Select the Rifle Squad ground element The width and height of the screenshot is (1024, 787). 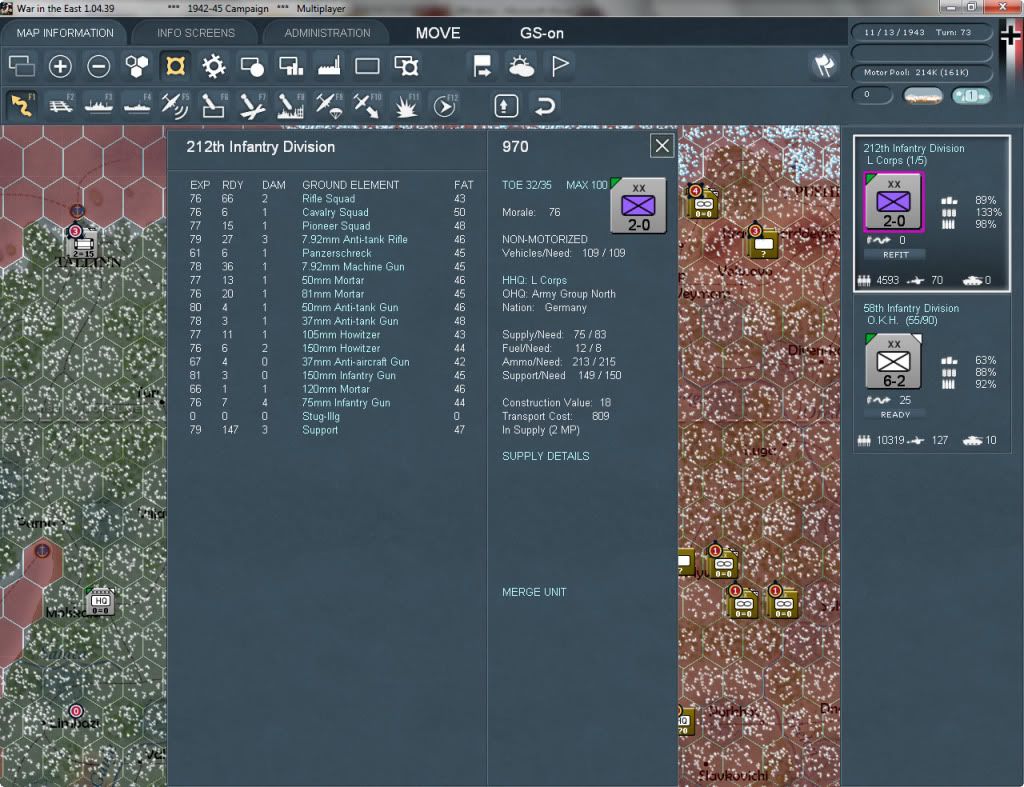tap(328, 199)
